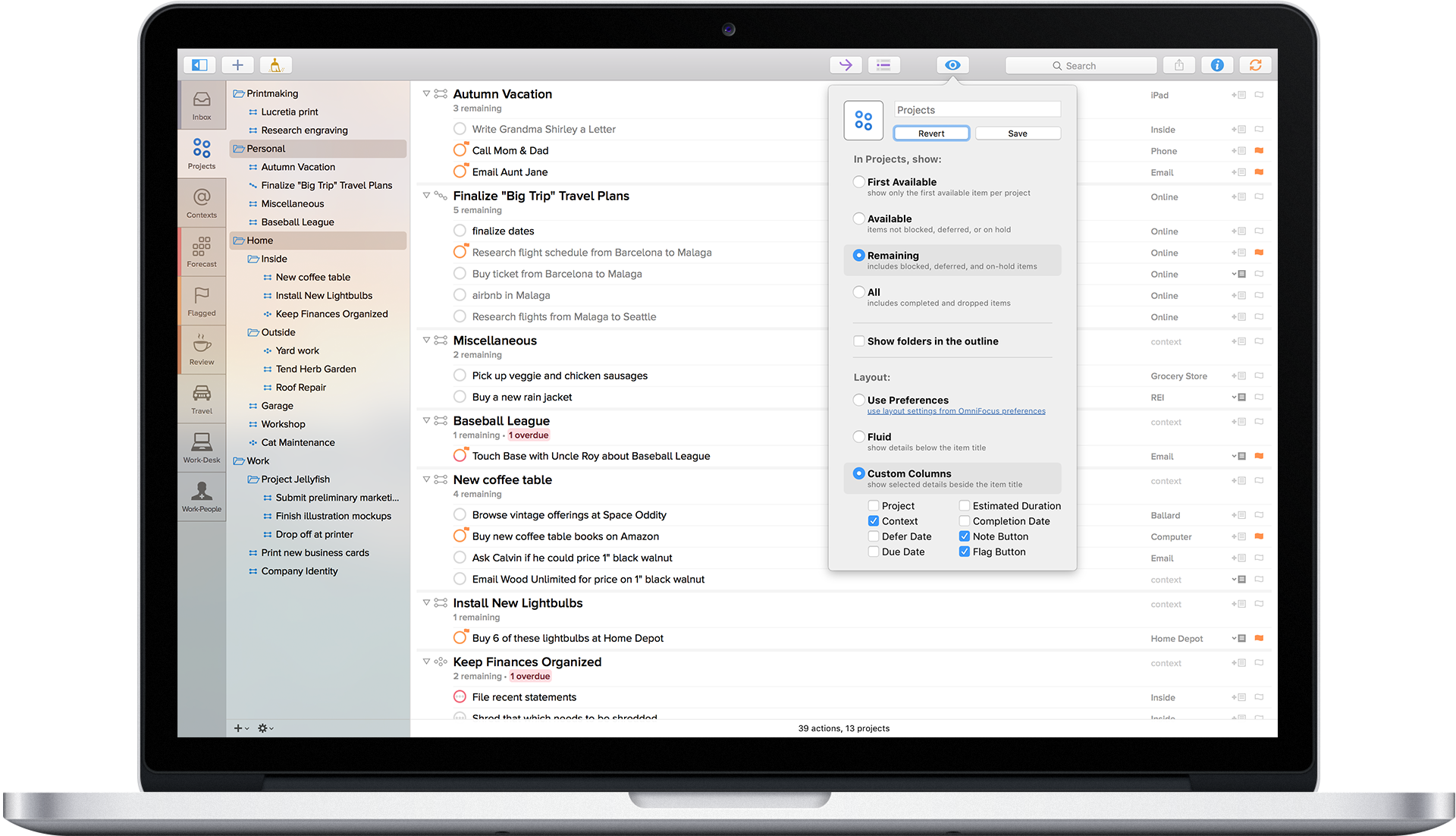Click the Share toolbar icon
The height and width of the screenshot is (836, 1456).
point(1178,65)
